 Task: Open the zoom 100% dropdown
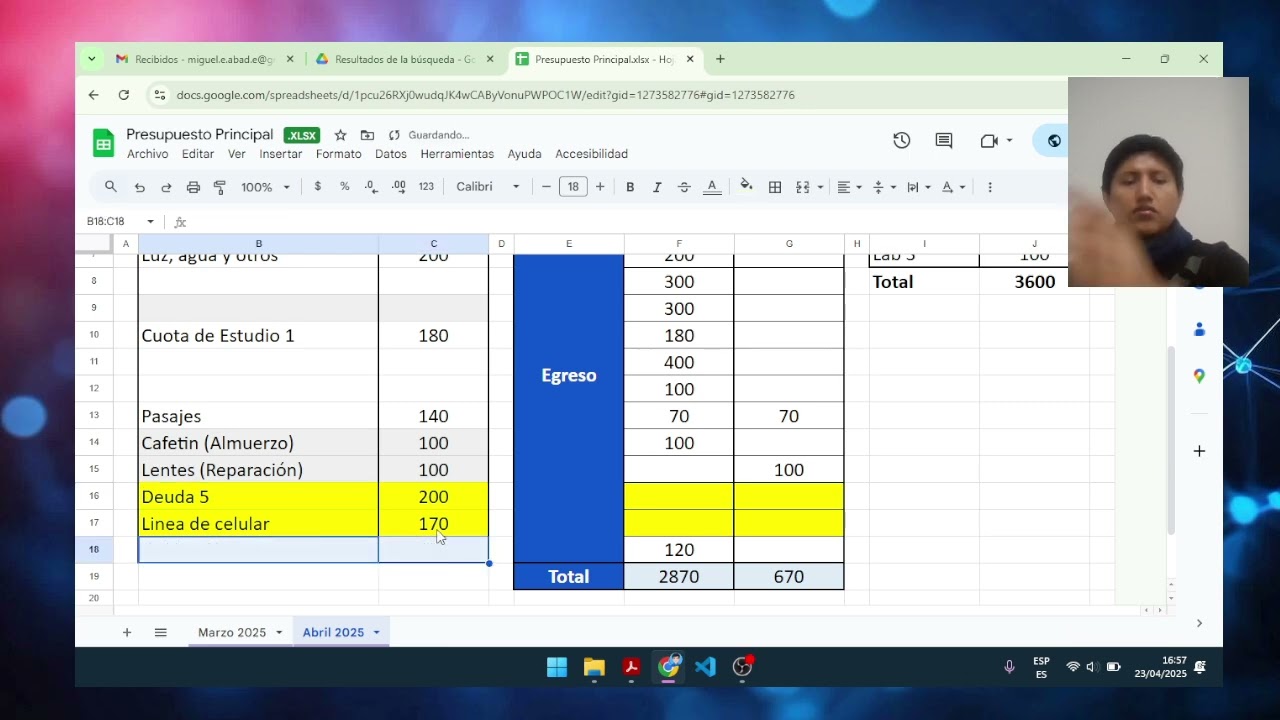(265, 187)
